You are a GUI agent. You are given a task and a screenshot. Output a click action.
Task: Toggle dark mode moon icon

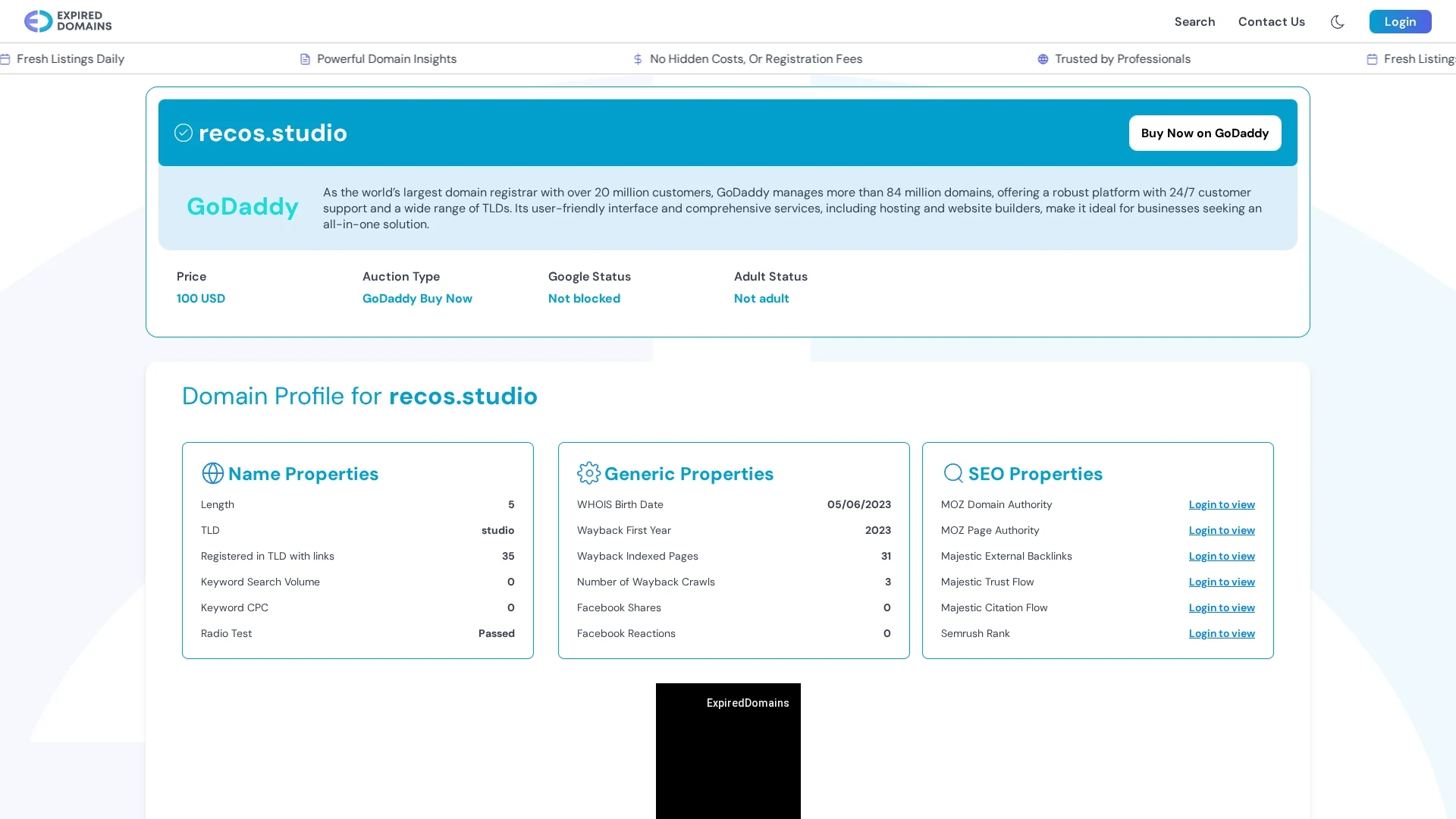click(1337, 22)
